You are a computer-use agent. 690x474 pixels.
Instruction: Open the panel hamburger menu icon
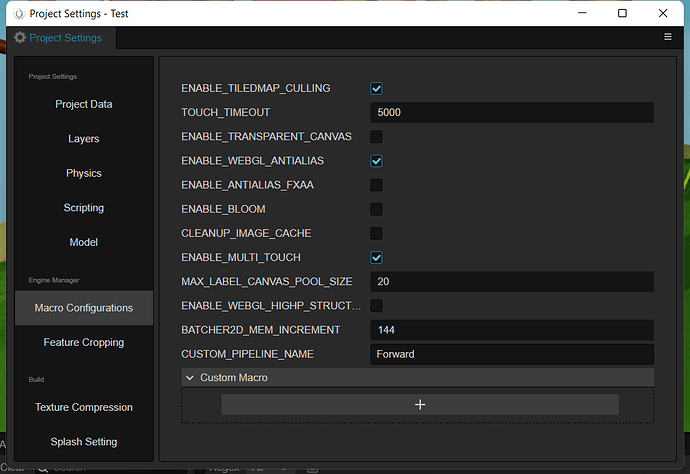tap(668, 37)
